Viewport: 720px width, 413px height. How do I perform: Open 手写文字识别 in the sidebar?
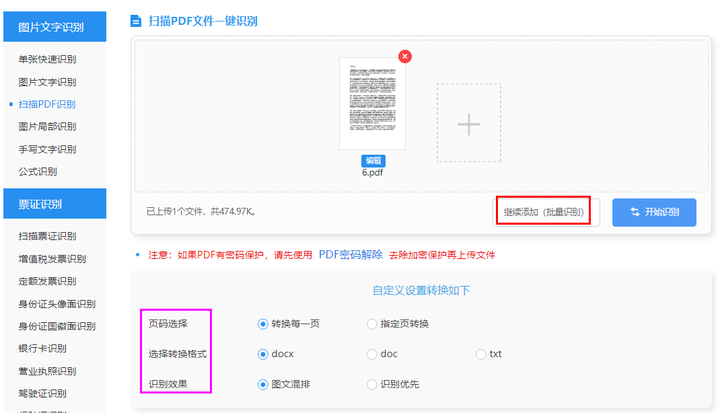47,149
